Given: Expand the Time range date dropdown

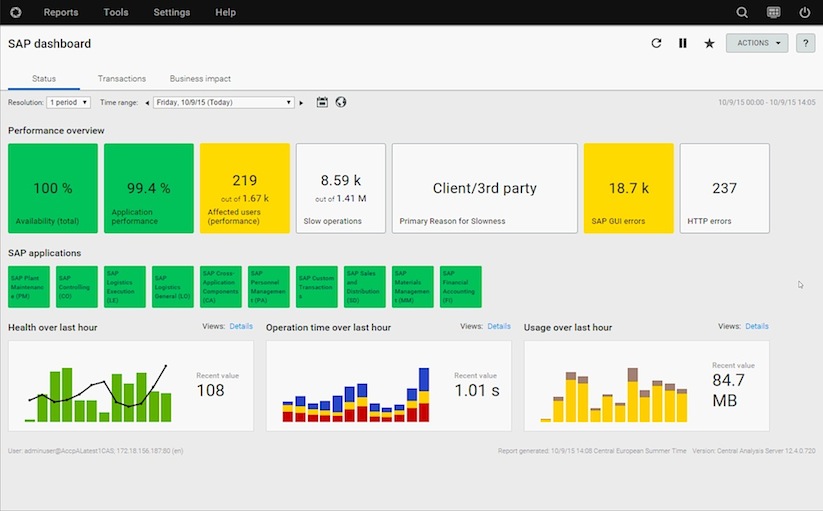Looking at the screenshot, I should 224,102.
